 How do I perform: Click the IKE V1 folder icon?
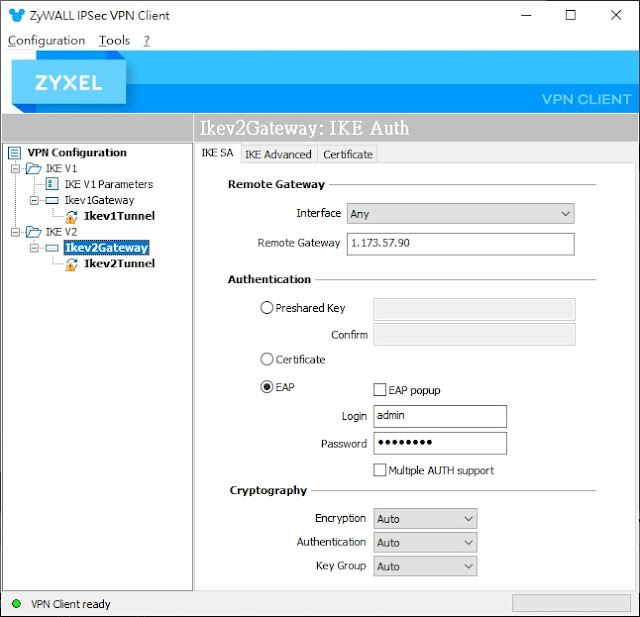pyautogui.click(x=33, y=168)
